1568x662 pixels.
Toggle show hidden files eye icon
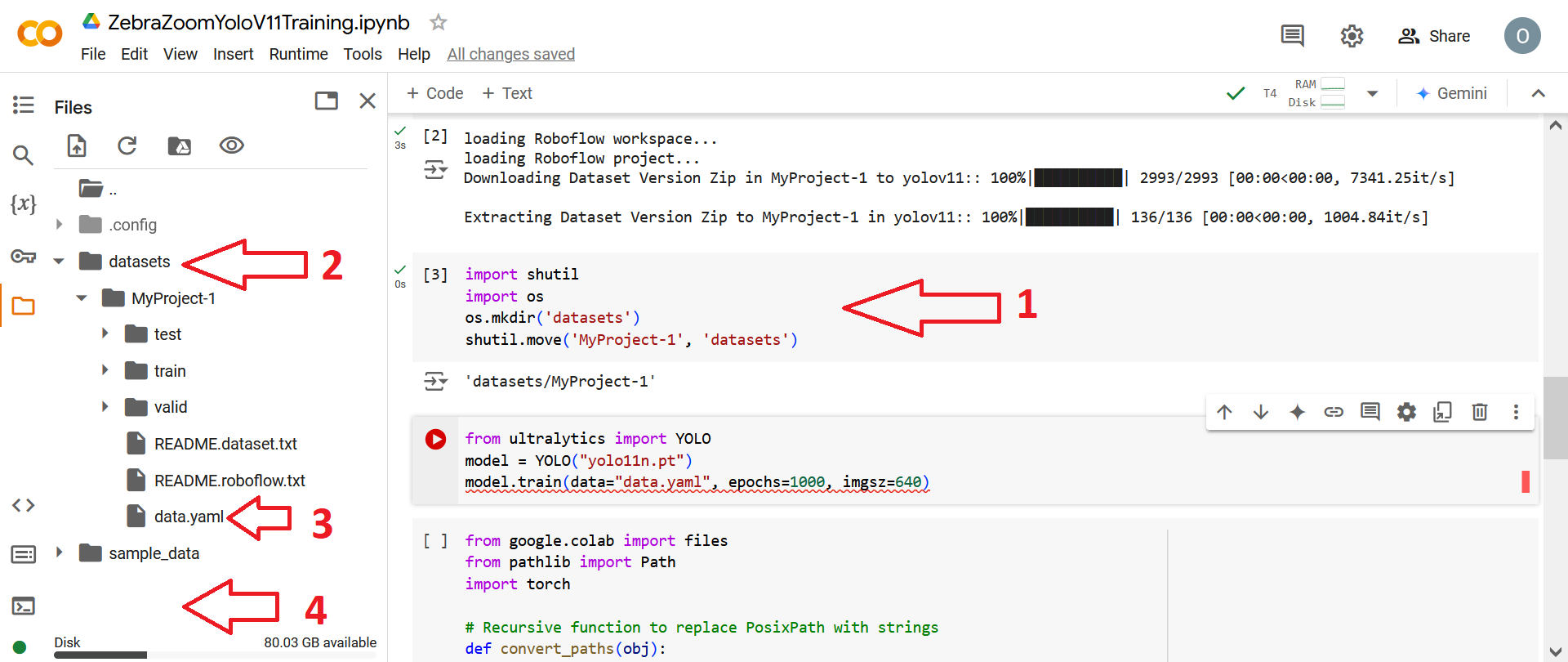tap(232, 145)
